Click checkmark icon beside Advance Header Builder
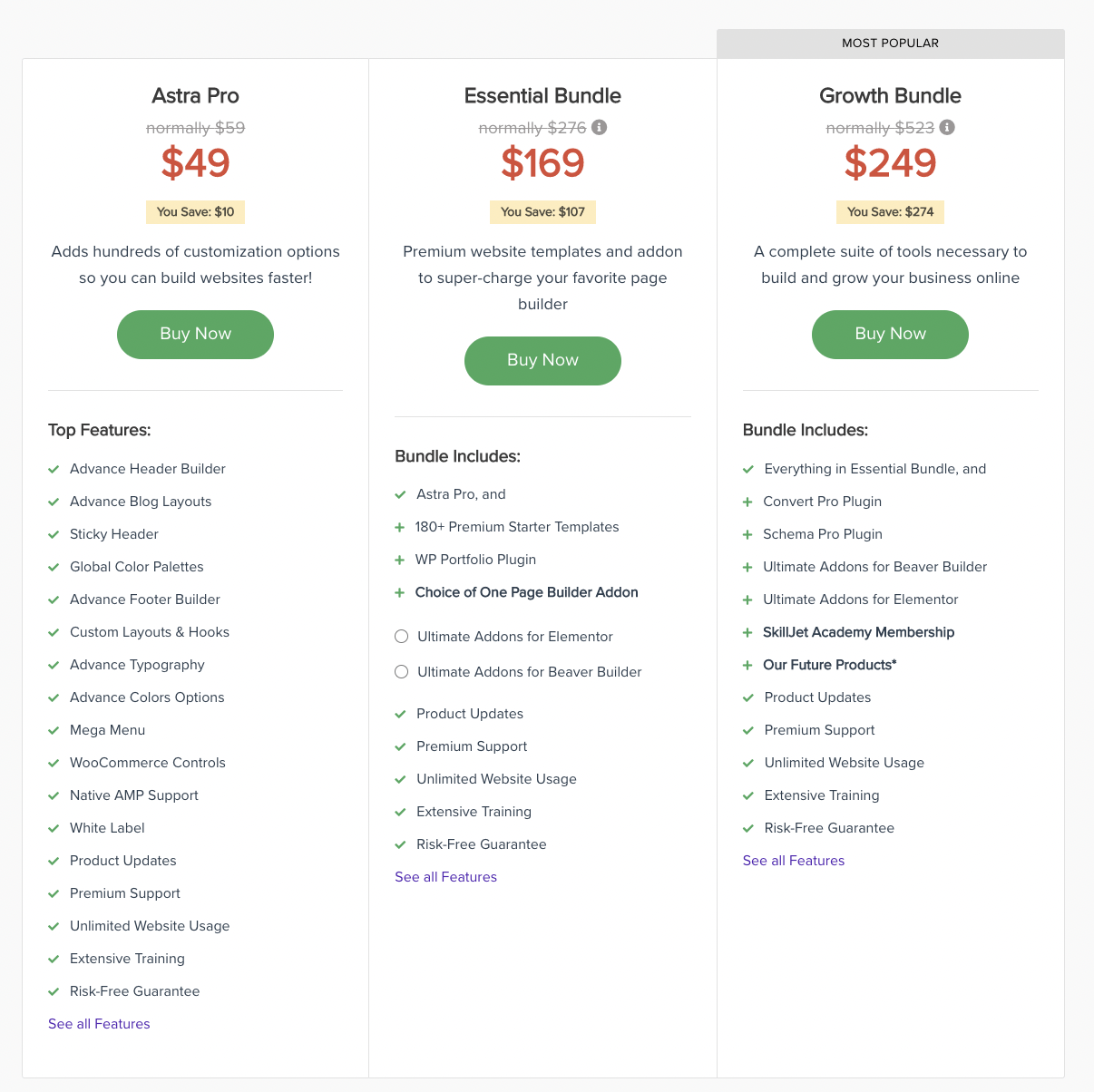The width and height of the screenshot is (1094, 1092). [54, 469]
